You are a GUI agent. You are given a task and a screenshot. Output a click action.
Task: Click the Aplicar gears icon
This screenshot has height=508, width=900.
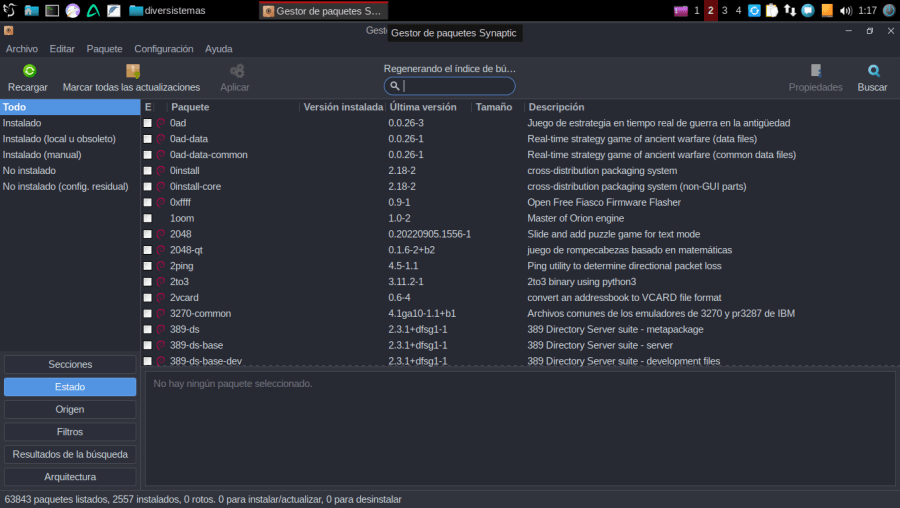point(236,71)
